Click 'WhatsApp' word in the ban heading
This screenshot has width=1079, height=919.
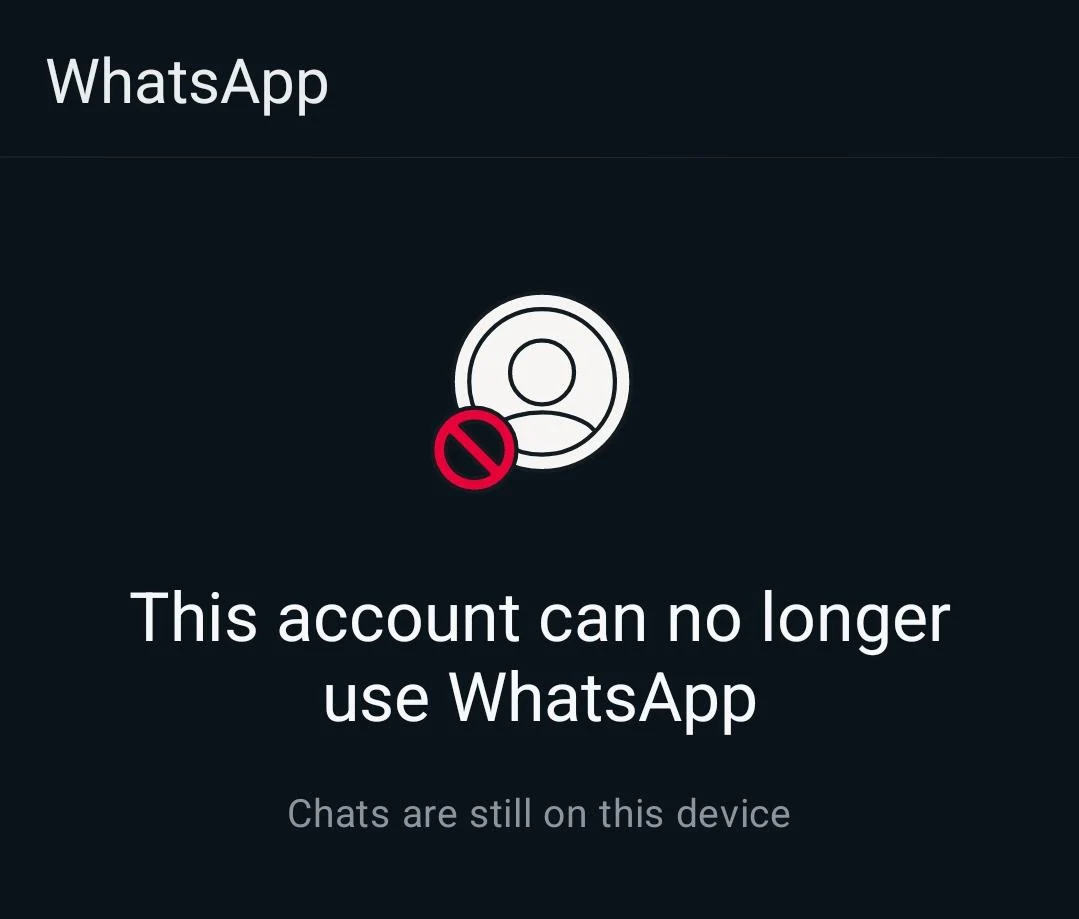603,701
